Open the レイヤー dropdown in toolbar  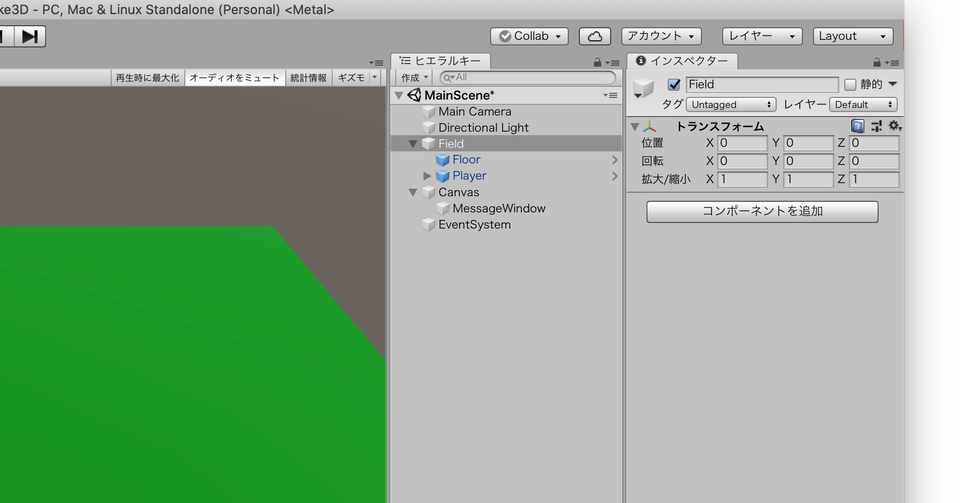pos(762,36)
